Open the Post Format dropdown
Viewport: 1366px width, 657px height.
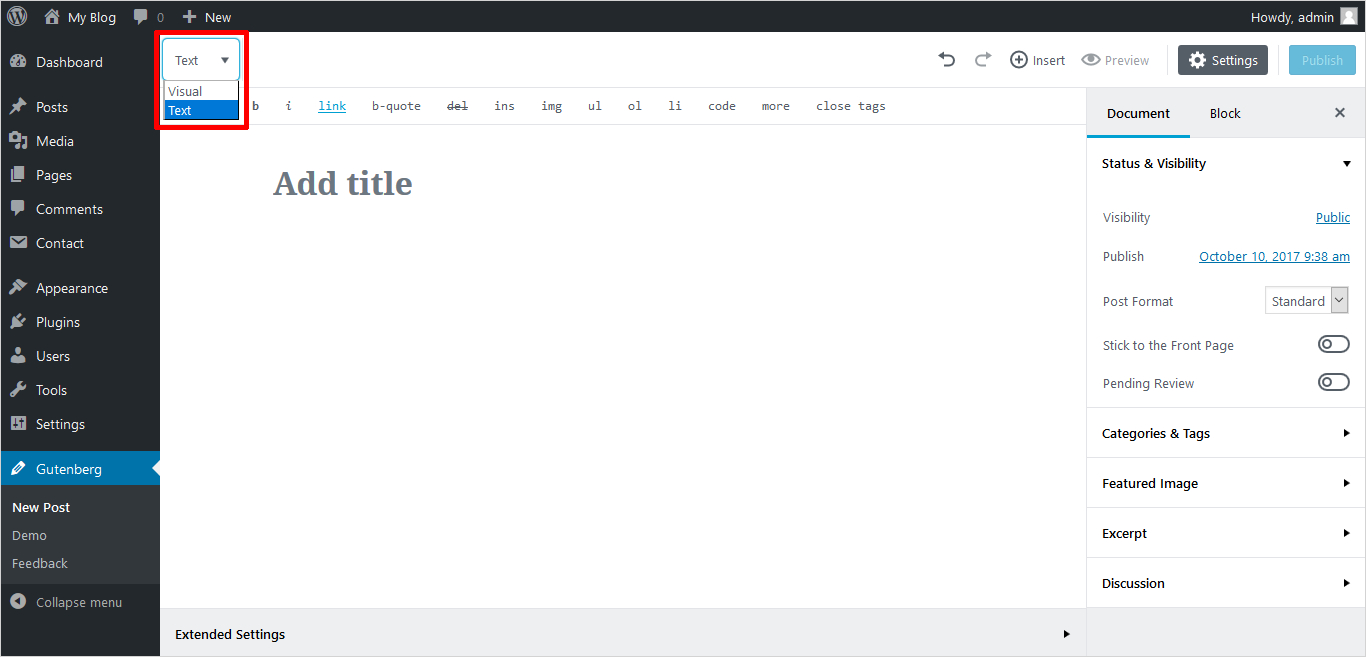[x=1306, y=301]
